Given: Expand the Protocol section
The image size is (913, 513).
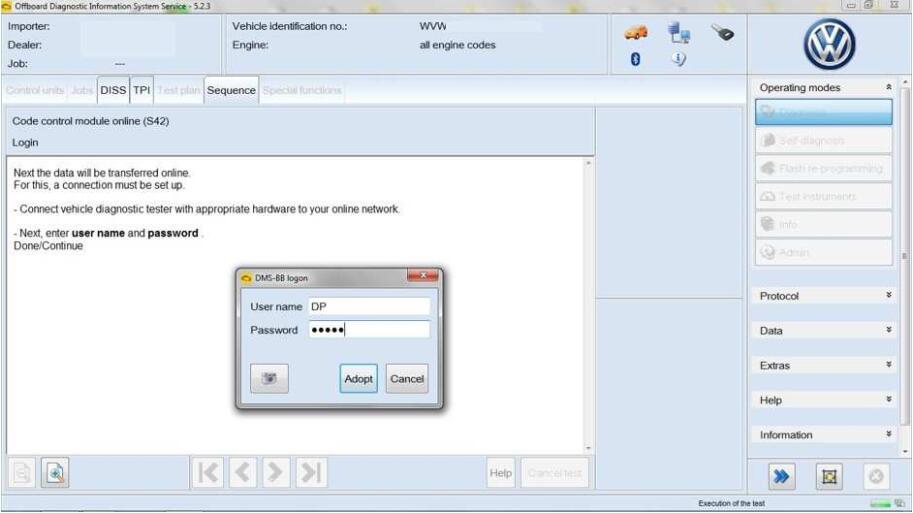Looking at the screenshot, I should click(889, 296).
